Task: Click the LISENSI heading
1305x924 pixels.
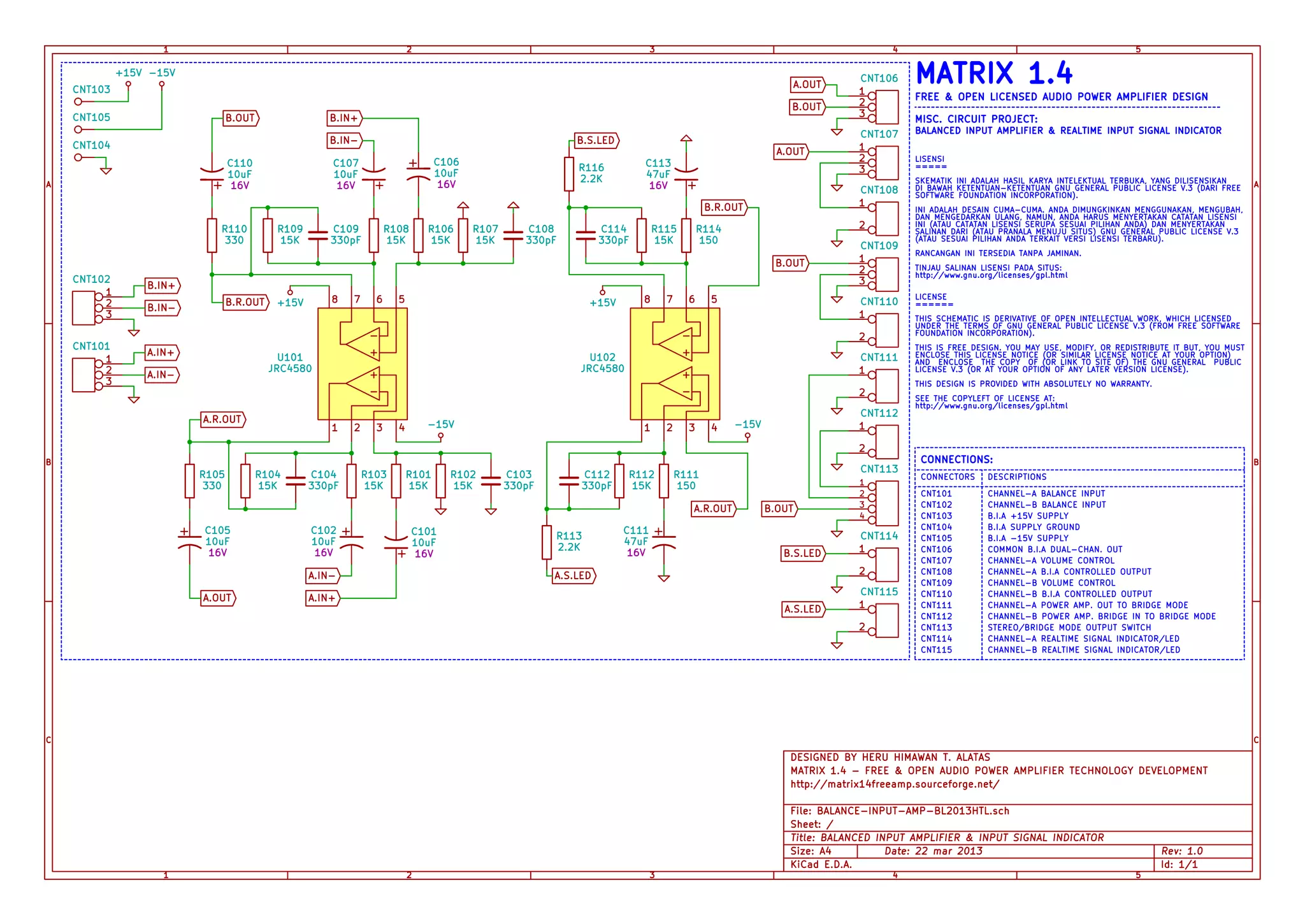Action: [930, 159]
